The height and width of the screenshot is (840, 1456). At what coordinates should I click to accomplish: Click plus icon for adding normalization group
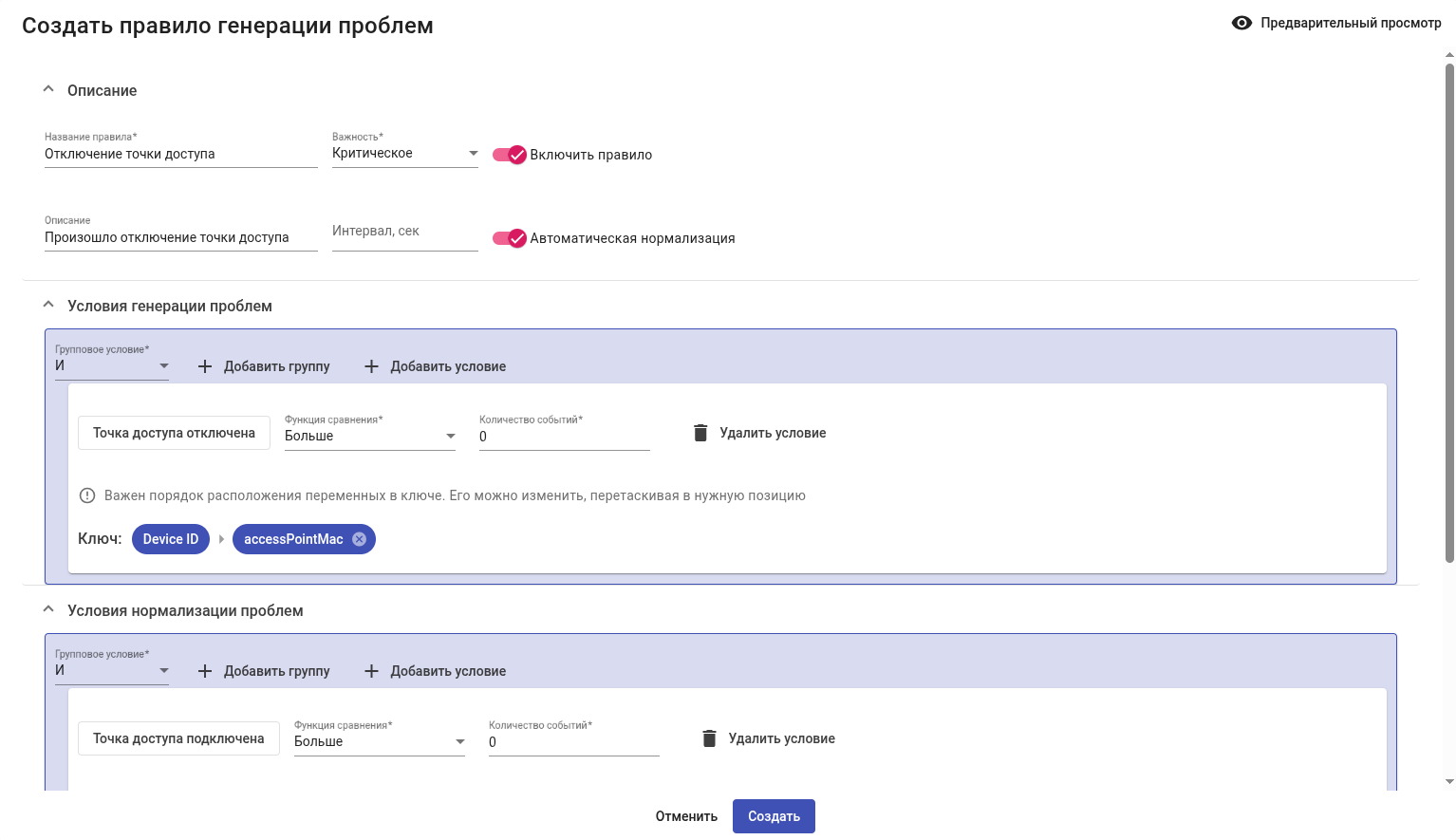coord(205,671)
